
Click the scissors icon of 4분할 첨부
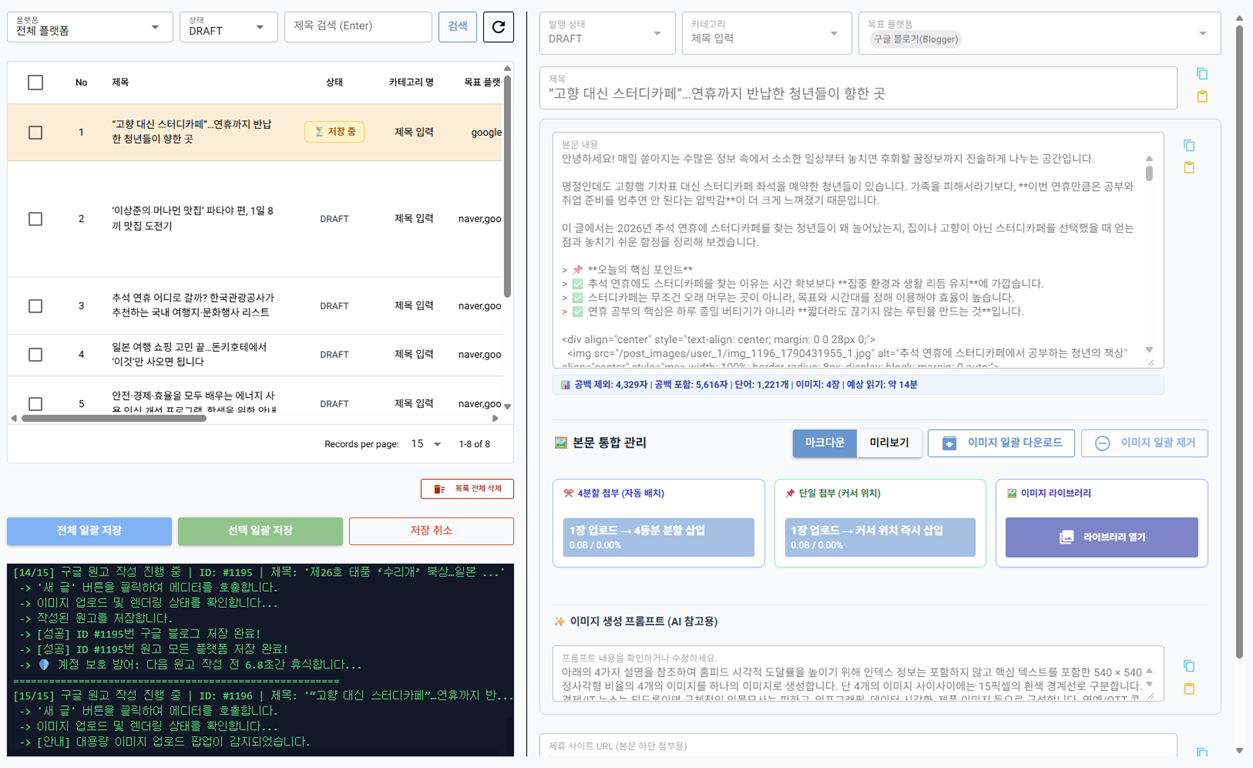tap(568, 493)
